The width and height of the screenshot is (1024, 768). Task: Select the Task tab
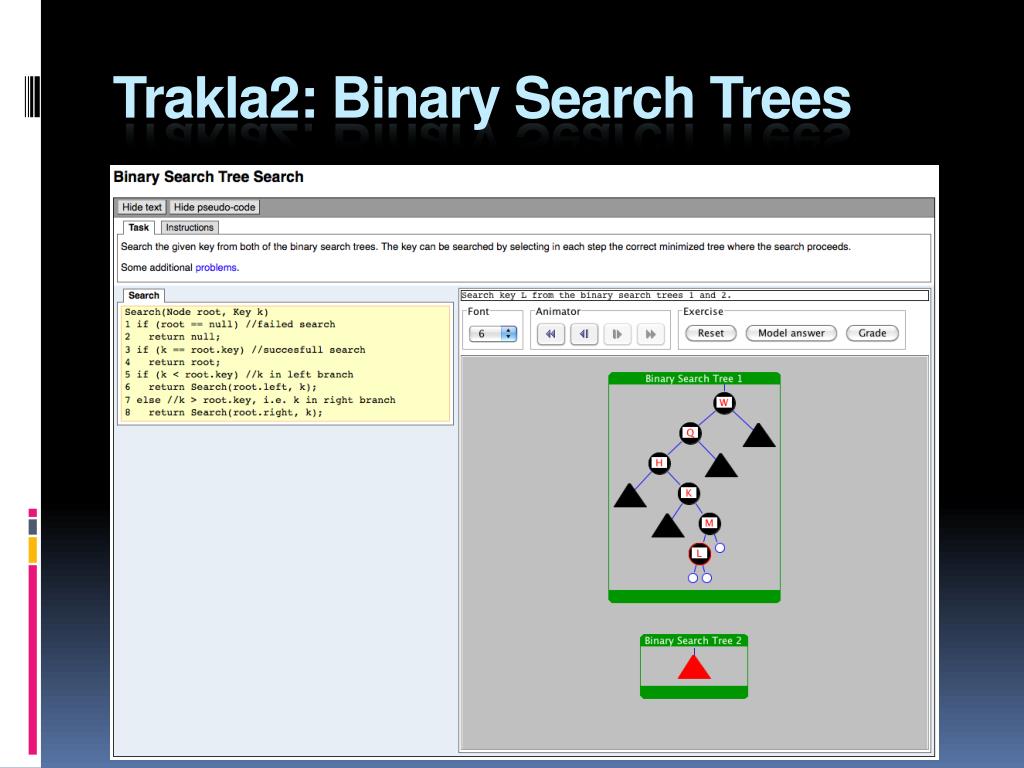pos(139,228)
